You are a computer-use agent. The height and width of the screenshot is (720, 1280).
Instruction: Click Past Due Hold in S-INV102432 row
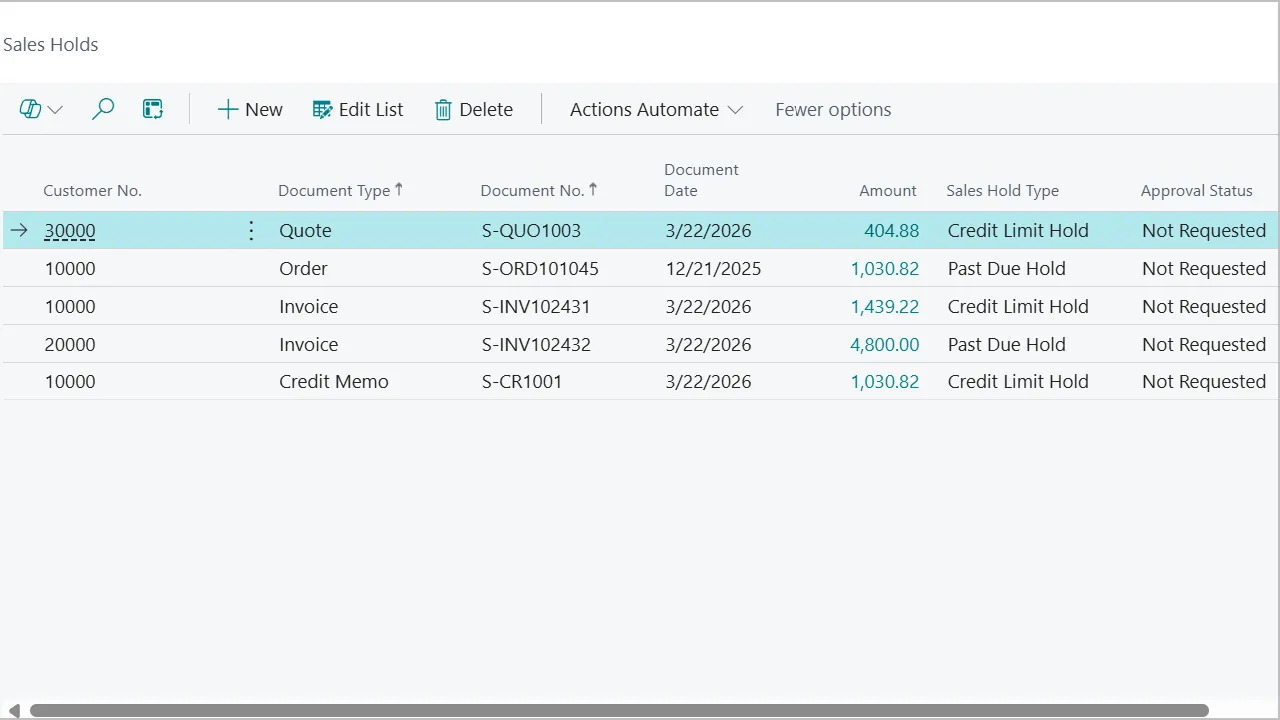coord(1007,345)
